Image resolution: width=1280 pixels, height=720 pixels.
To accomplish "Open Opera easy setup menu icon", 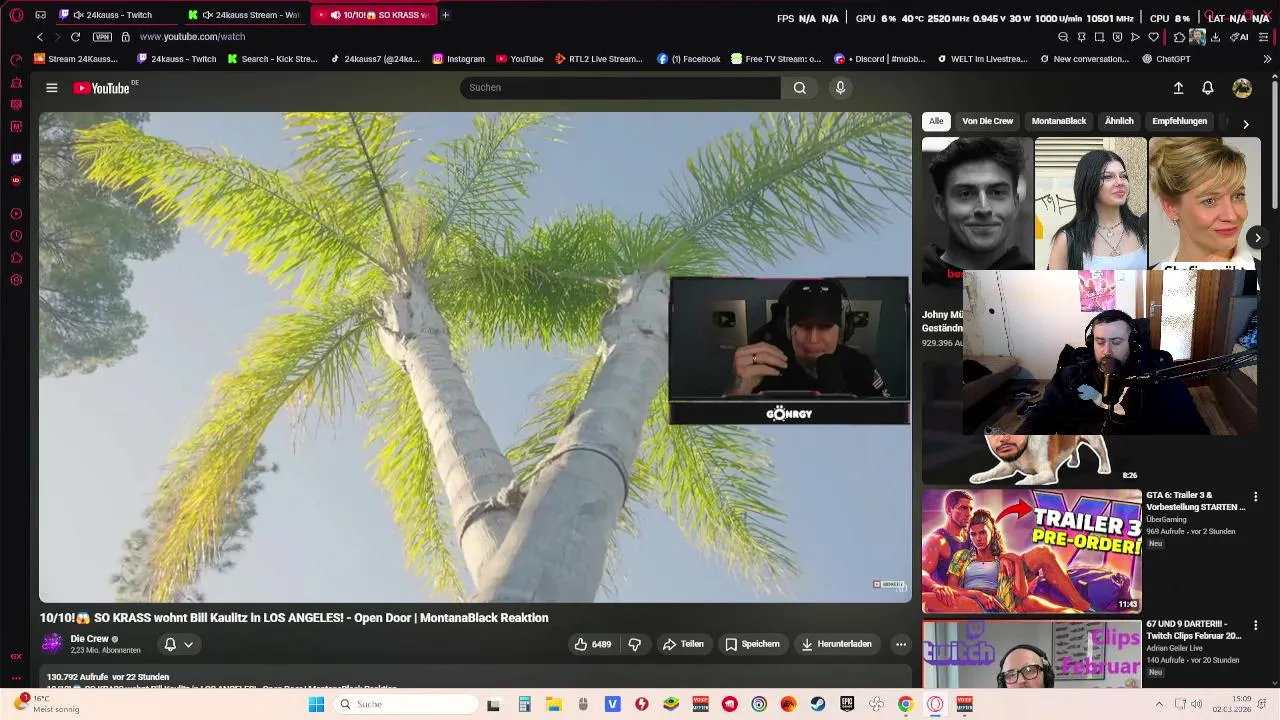I will 1264,37.
